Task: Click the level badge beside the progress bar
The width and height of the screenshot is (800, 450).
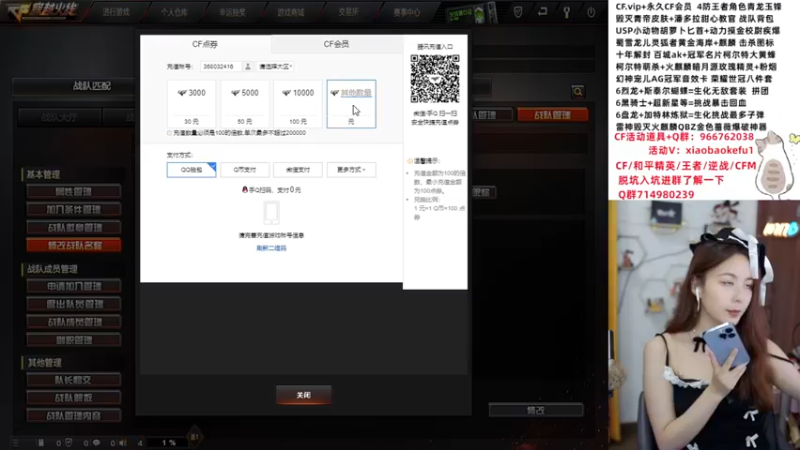Action: pos(194,437)
